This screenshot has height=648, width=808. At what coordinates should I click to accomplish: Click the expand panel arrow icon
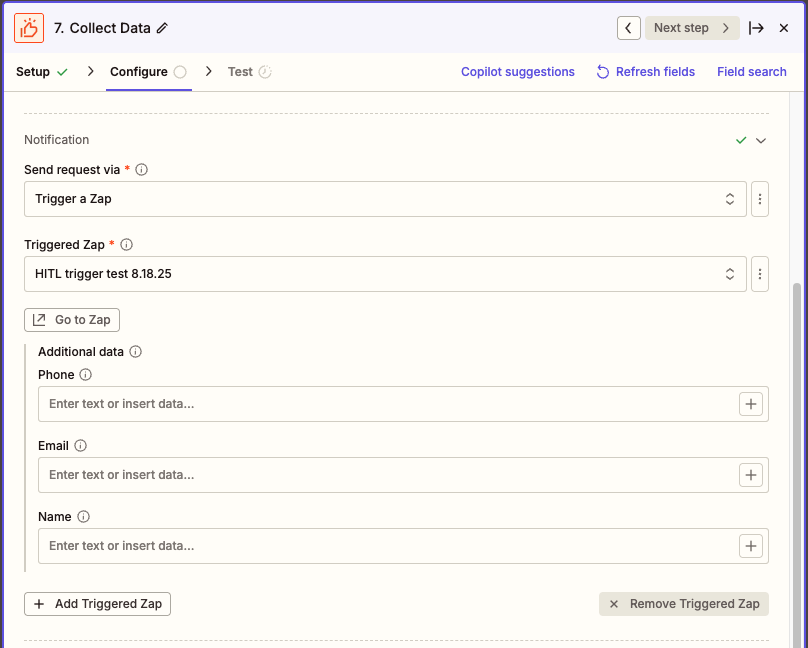(x=757, y=28)
